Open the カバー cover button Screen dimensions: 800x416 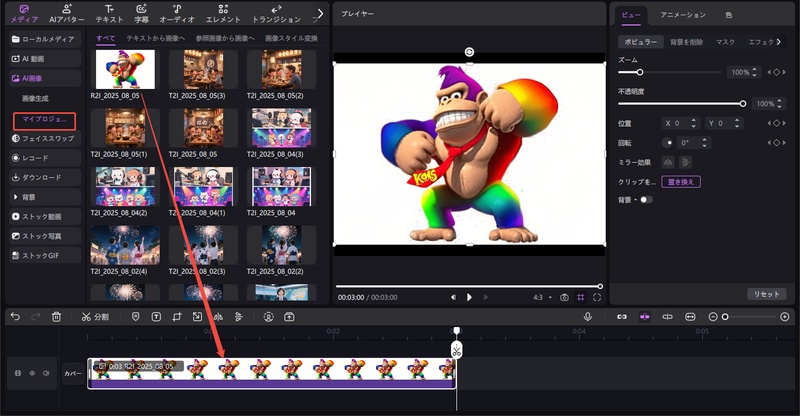(x=73, y=373)
